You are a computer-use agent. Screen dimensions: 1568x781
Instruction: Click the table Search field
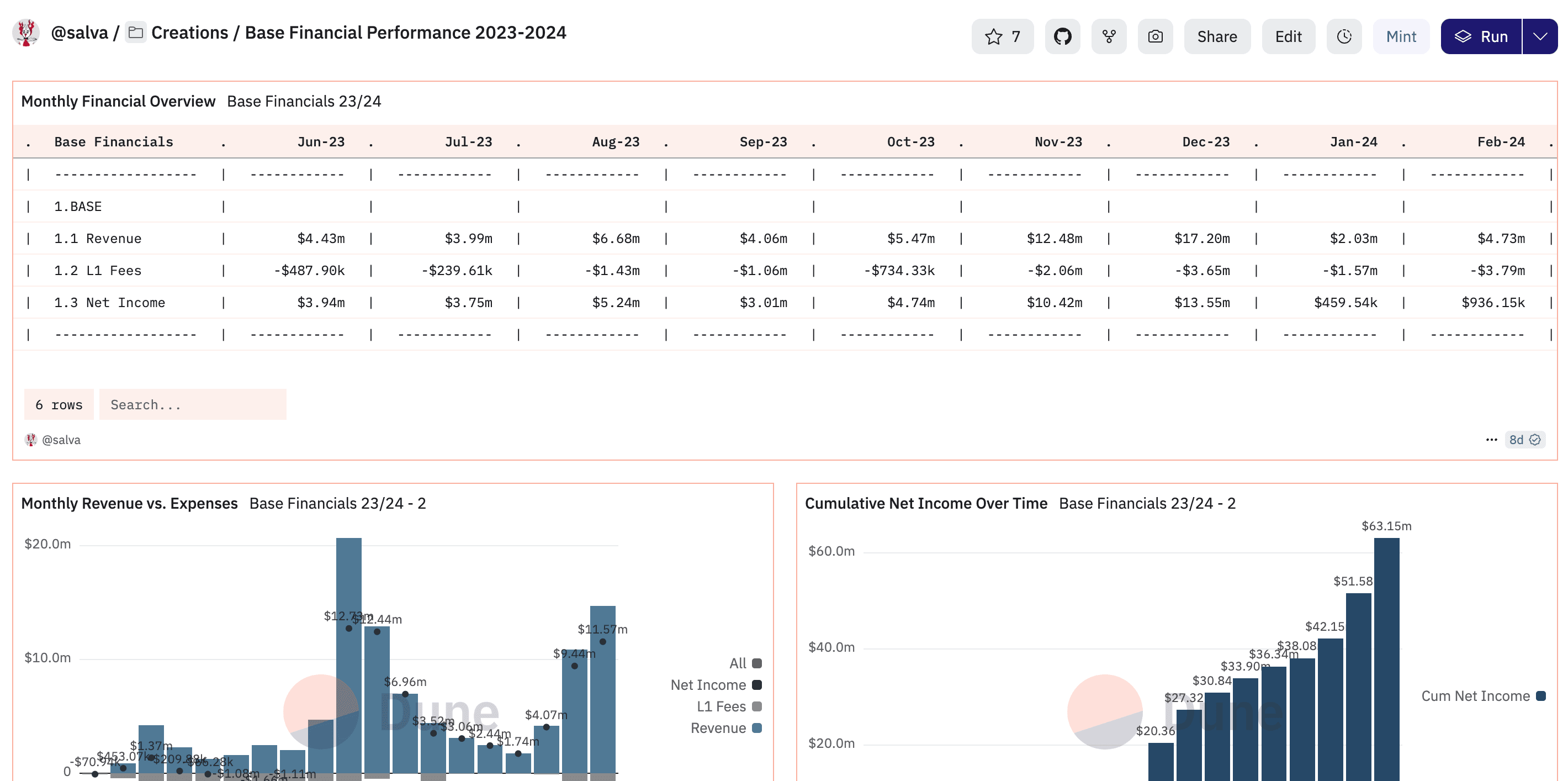[192, 404]
